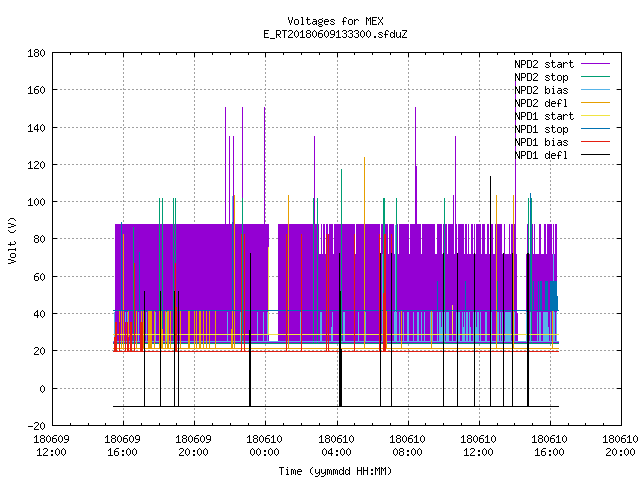The image size is (640, 480).
Task: Click the '180609 16:00' x-axis tick label
Action: [122, 446]
